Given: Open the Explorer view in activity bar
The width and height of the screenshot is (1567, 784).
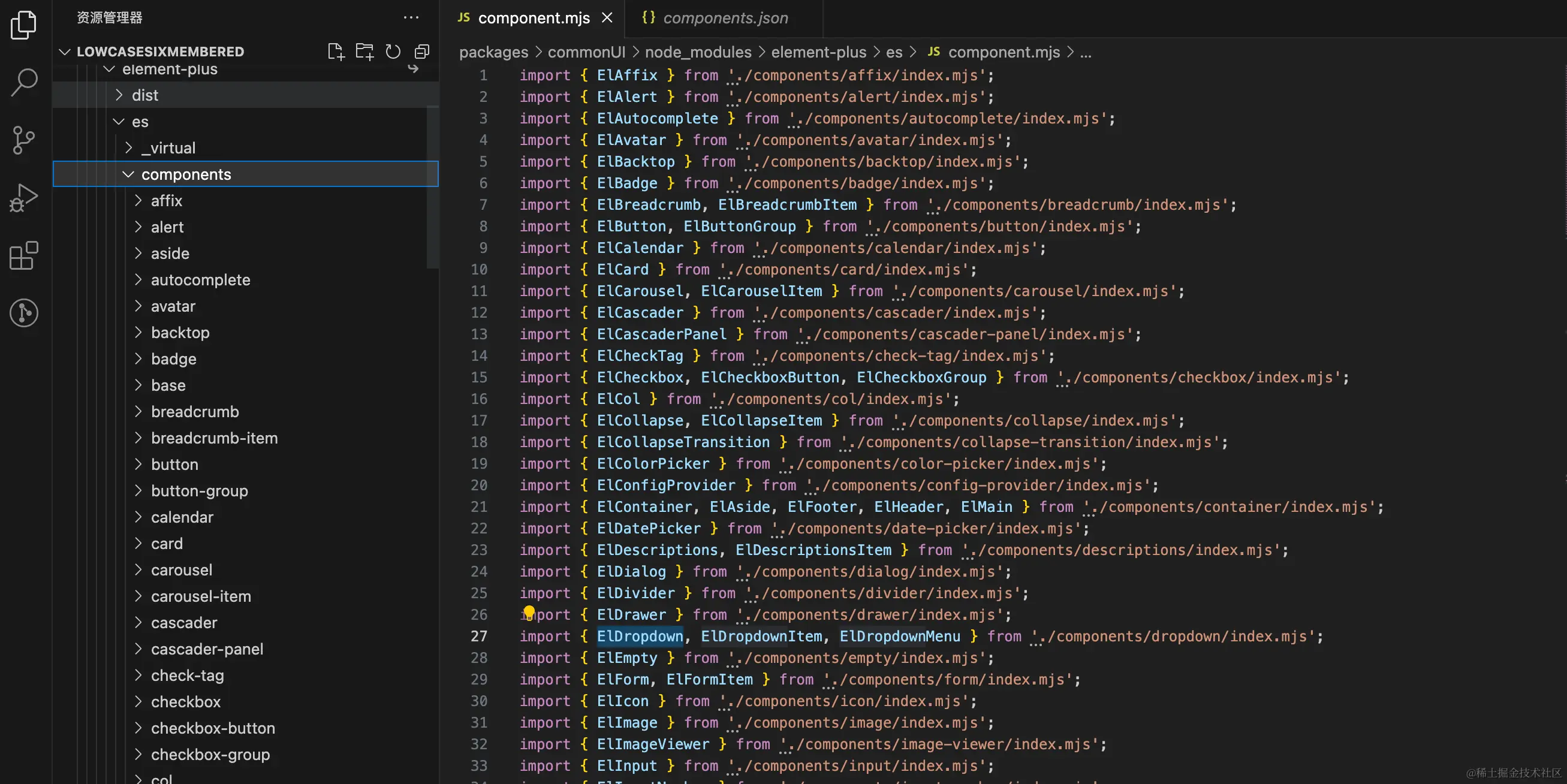Looking at the screenshot, I should (24, 25).
